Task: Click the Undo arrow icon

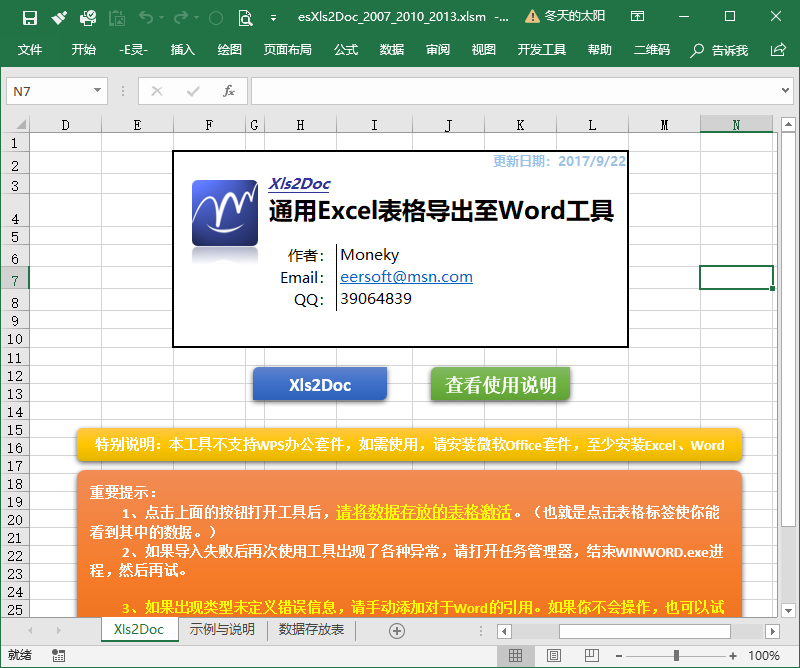Action: pyautogui.click(x=146, y=18)
